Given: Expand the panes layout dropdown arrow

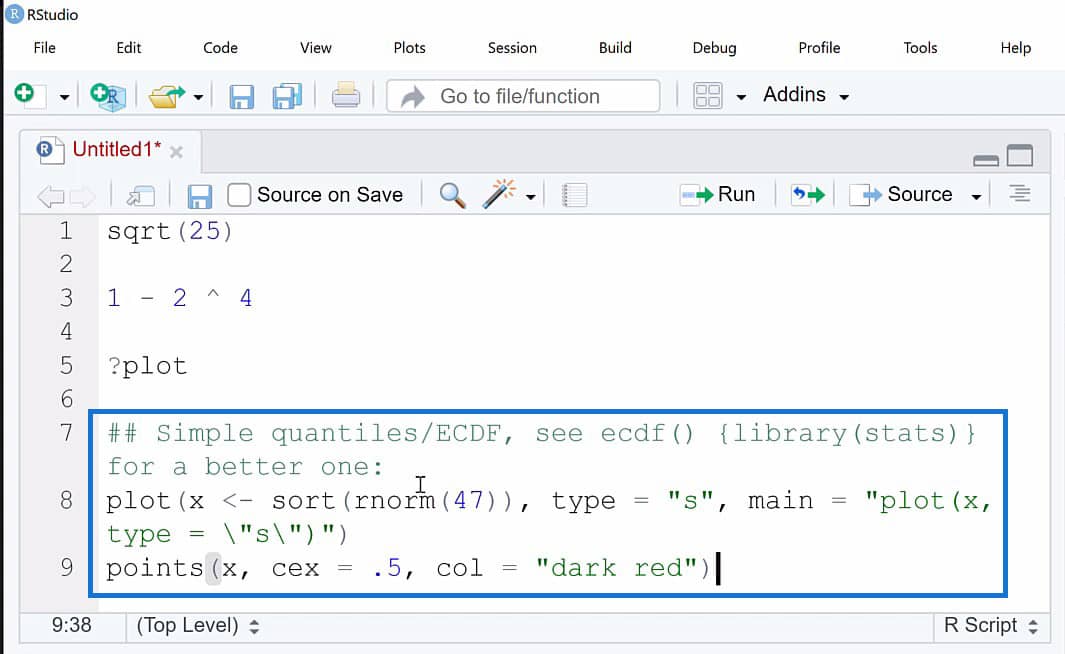Looking at the screenshot, I should pyautogui.click(x=741, y=97).
